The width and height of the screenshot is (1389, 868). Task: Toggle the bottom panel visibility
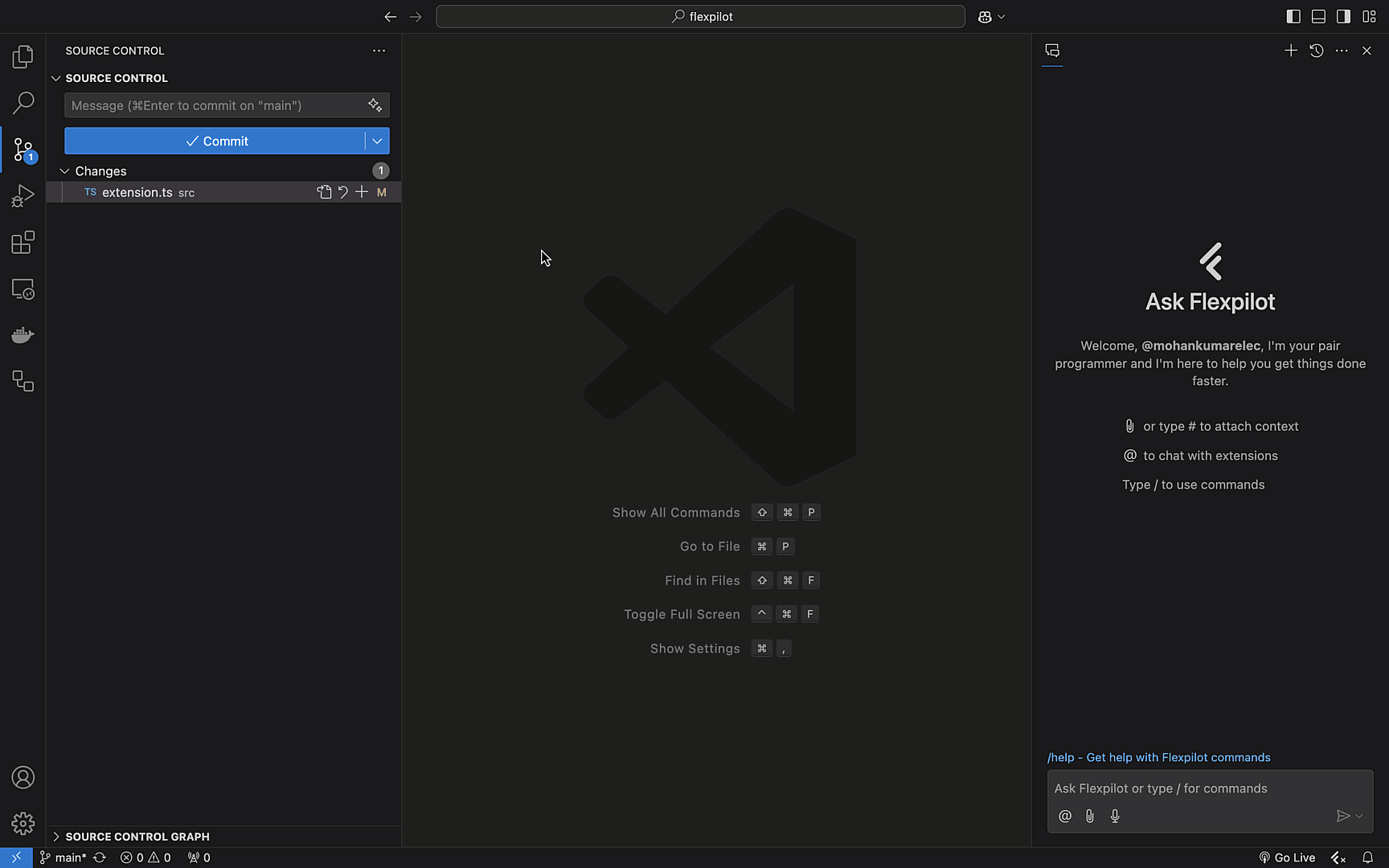[1318, 16]
